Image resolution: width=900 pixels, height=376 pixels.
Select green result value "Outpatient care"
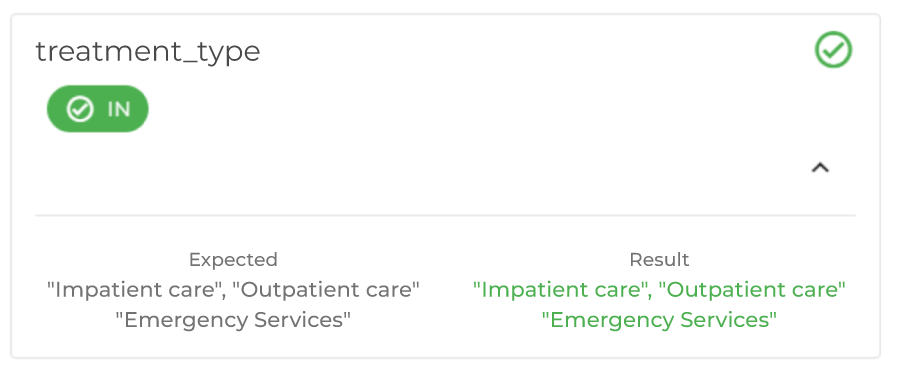coord(752,289)
